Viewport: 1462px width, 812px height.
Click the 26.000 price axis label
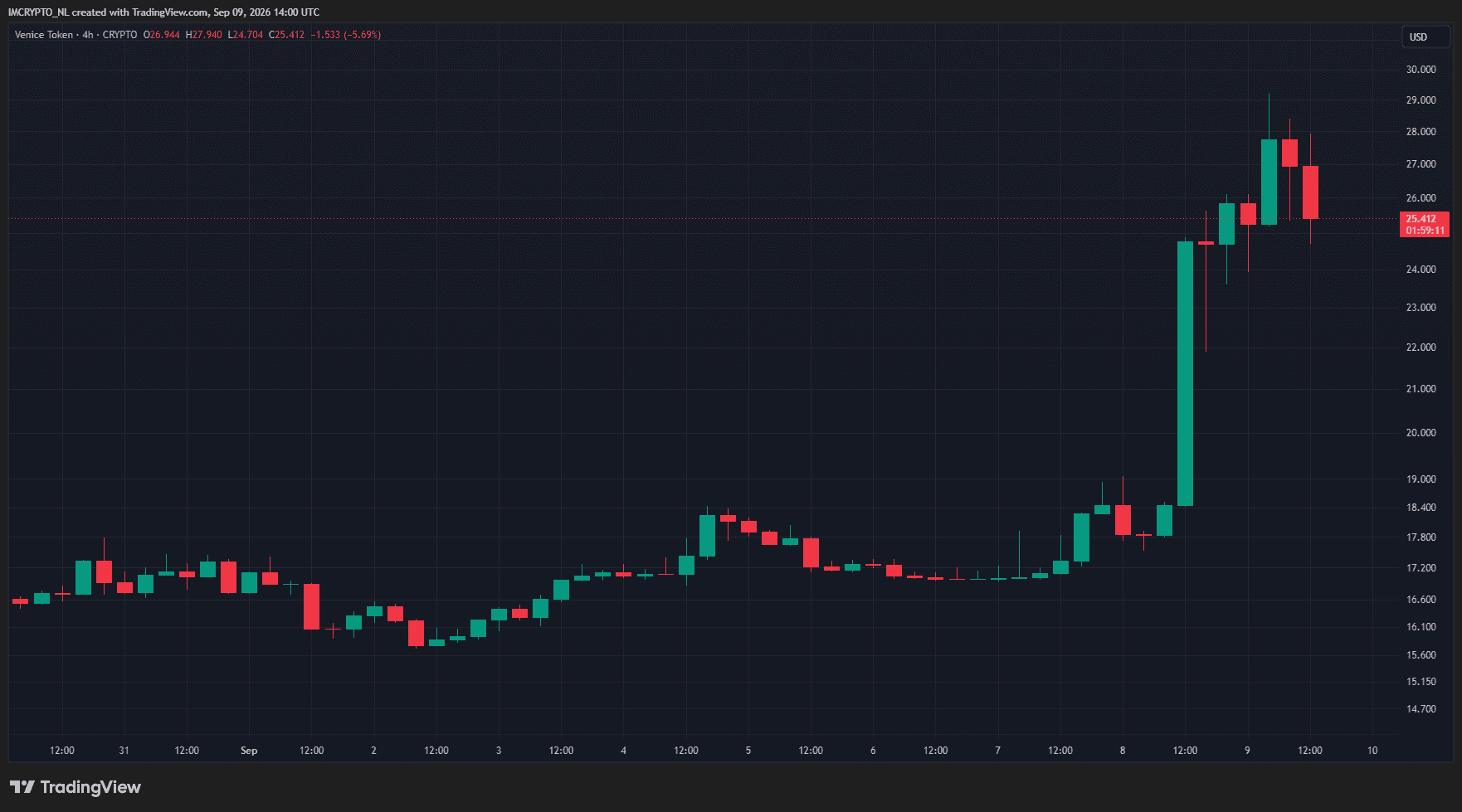click(1421, 198)
